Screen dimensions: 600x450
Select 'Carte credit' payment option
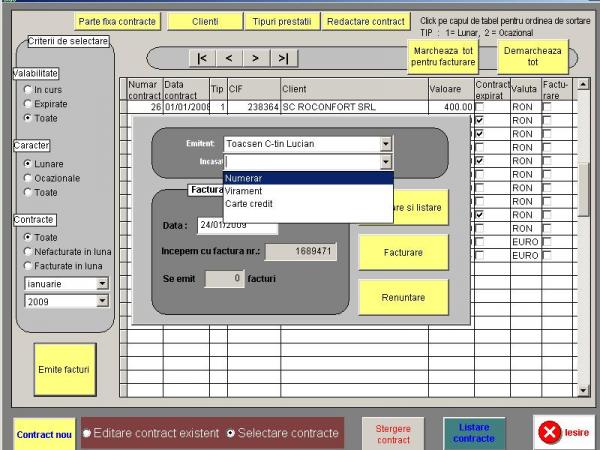pyautogui.click(x=251, y=203)
